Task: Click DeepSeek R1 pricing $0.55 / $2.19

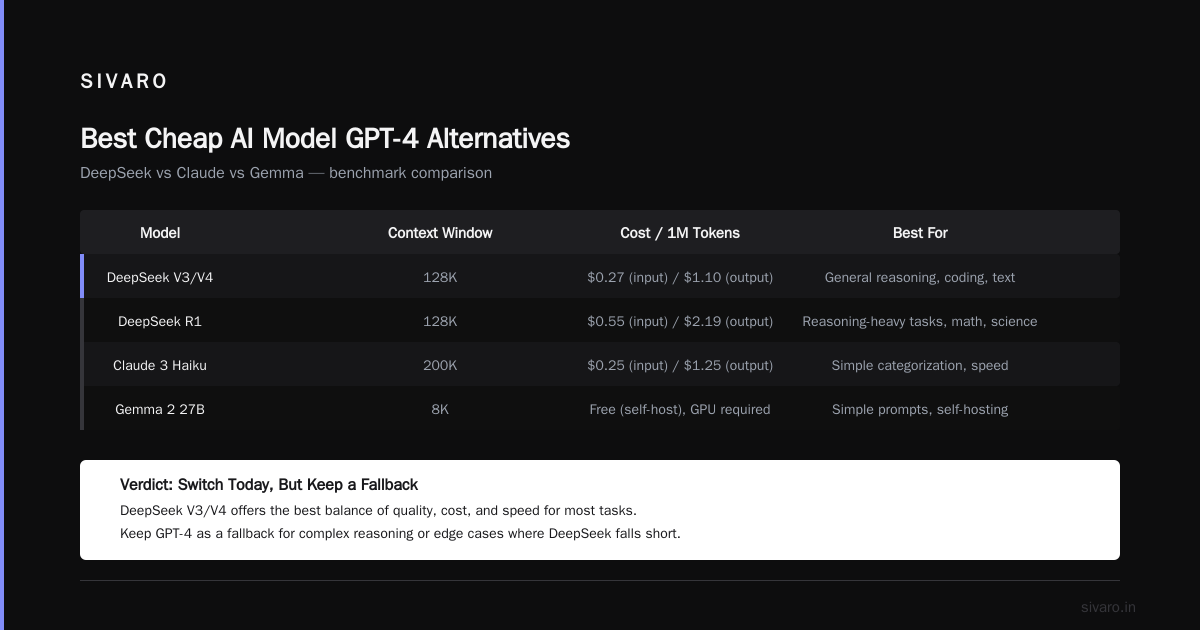Action: point(680,321)
